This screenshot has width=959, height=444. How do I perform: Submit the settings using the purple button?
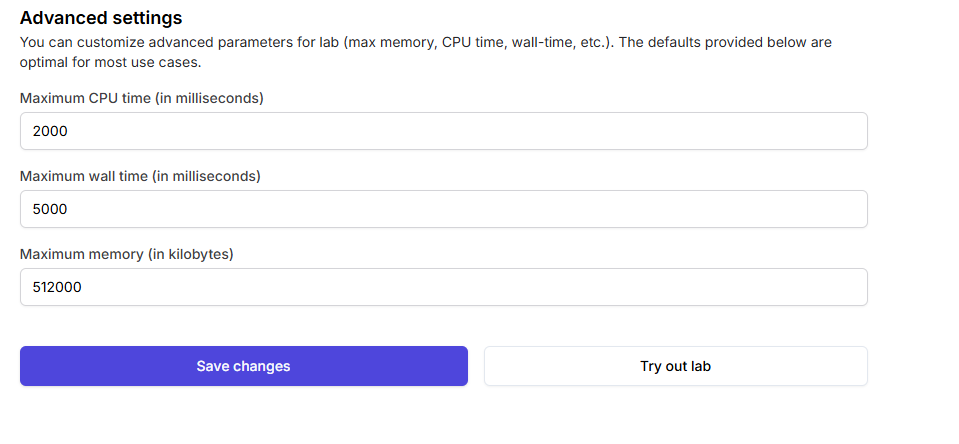tap(243, 366)
